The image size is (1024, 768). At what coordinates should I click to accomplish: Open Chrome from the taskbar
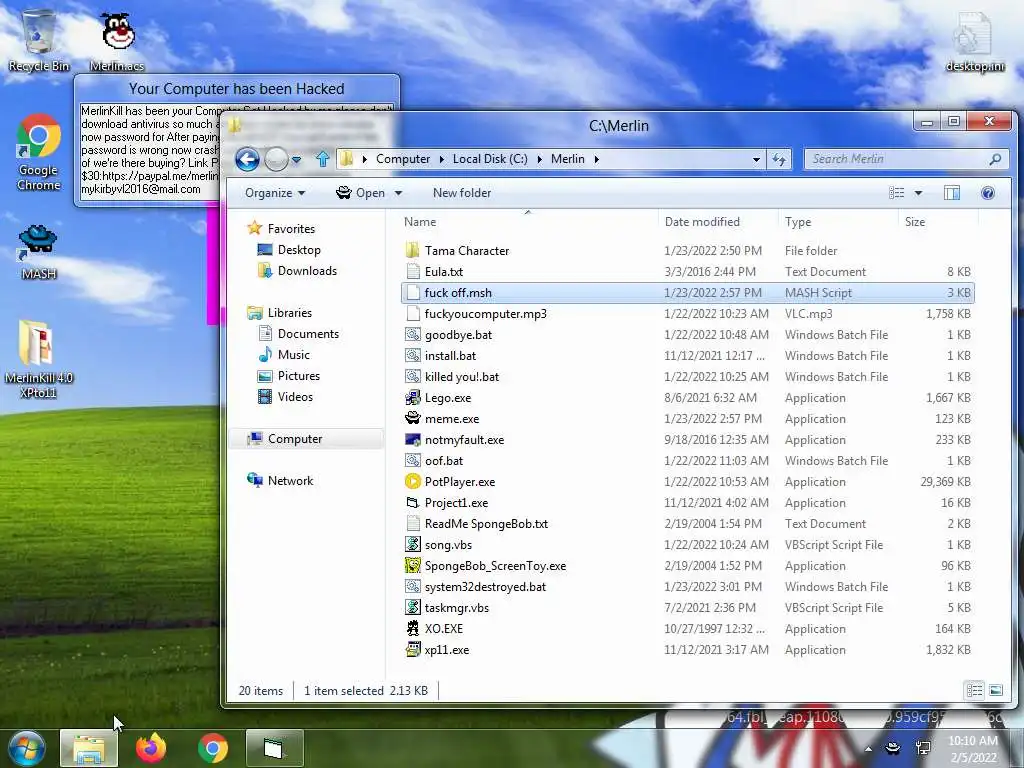213,748
